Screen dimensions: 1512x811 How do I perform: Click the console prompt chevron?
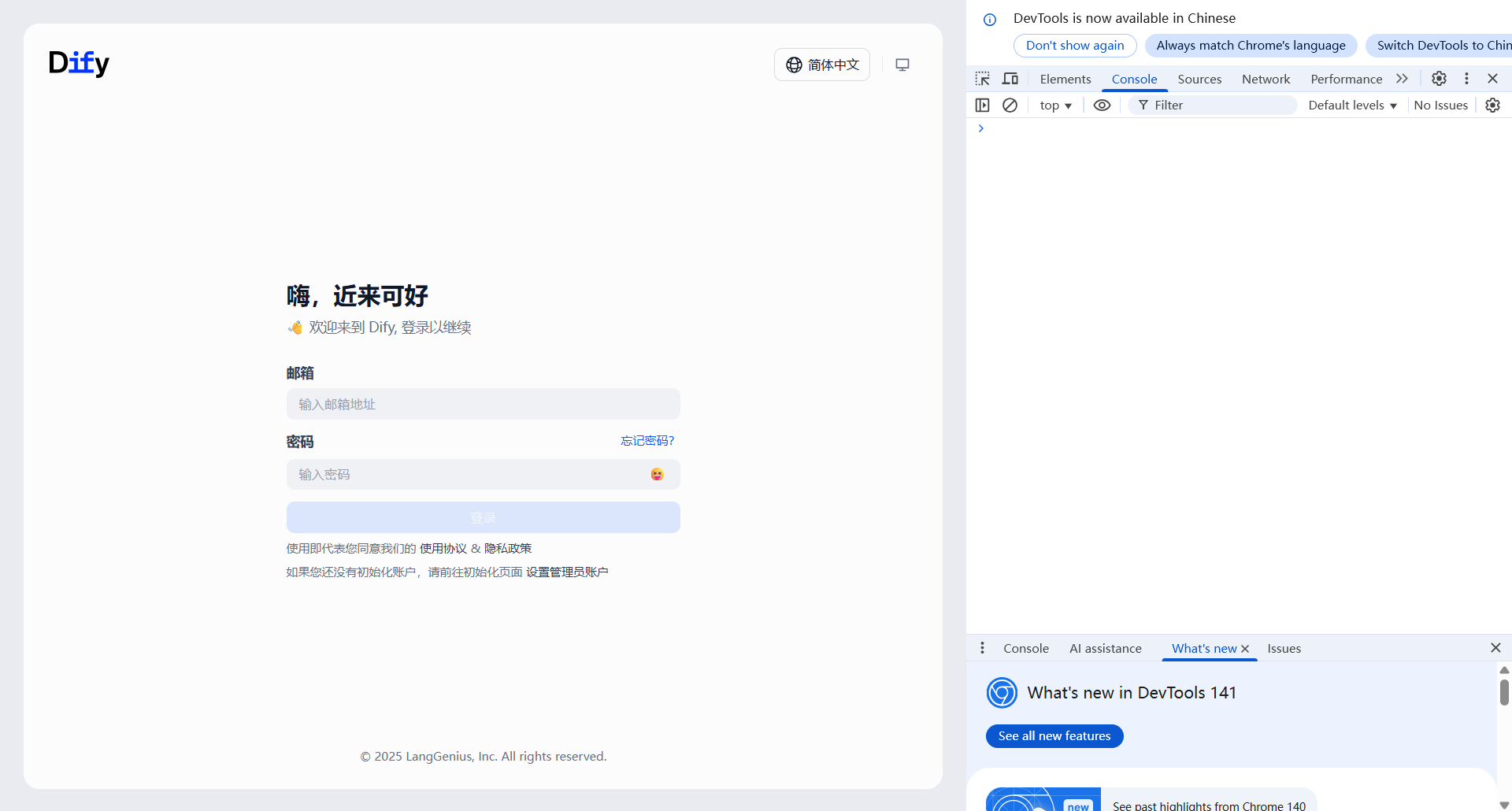pyautogui.click(x=980, y=128)
